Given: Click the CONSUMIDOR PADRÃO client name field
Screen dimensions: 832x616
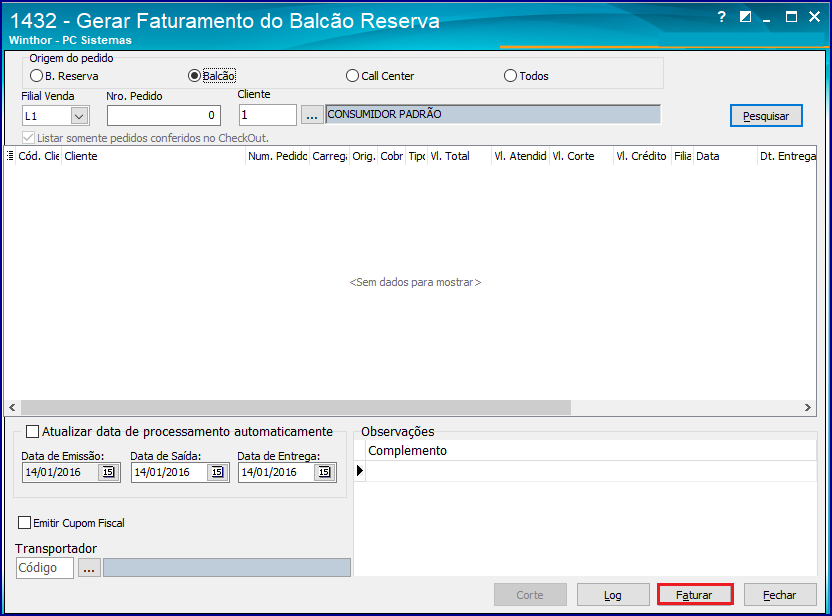Looking at the screenshot, I should (x=493, y=114).
